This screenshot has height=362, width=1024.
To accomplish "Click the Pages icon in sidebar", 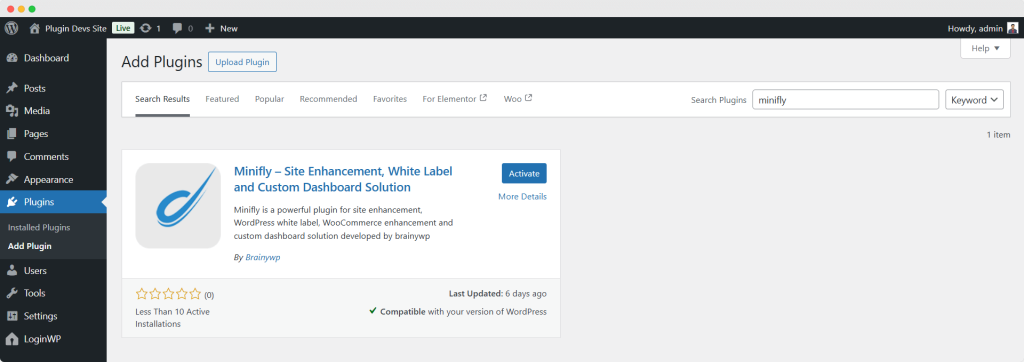I will (12, 134).
